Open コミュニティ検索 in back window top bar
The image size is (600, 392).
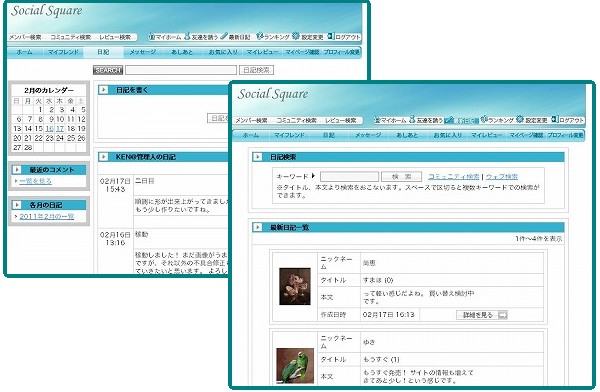(71, 37)
